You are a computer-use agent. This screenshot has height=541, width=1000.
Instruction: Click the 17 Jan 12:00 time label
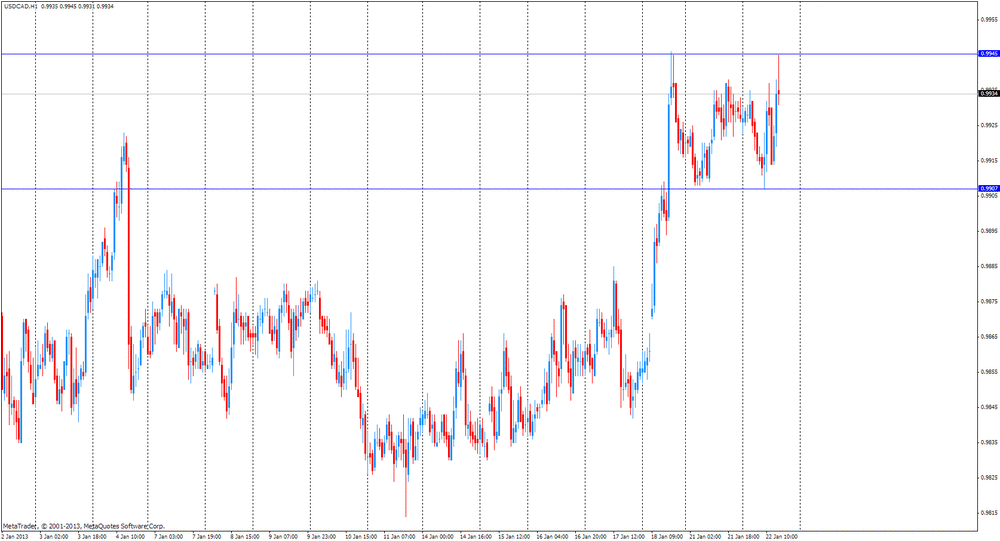629,537
